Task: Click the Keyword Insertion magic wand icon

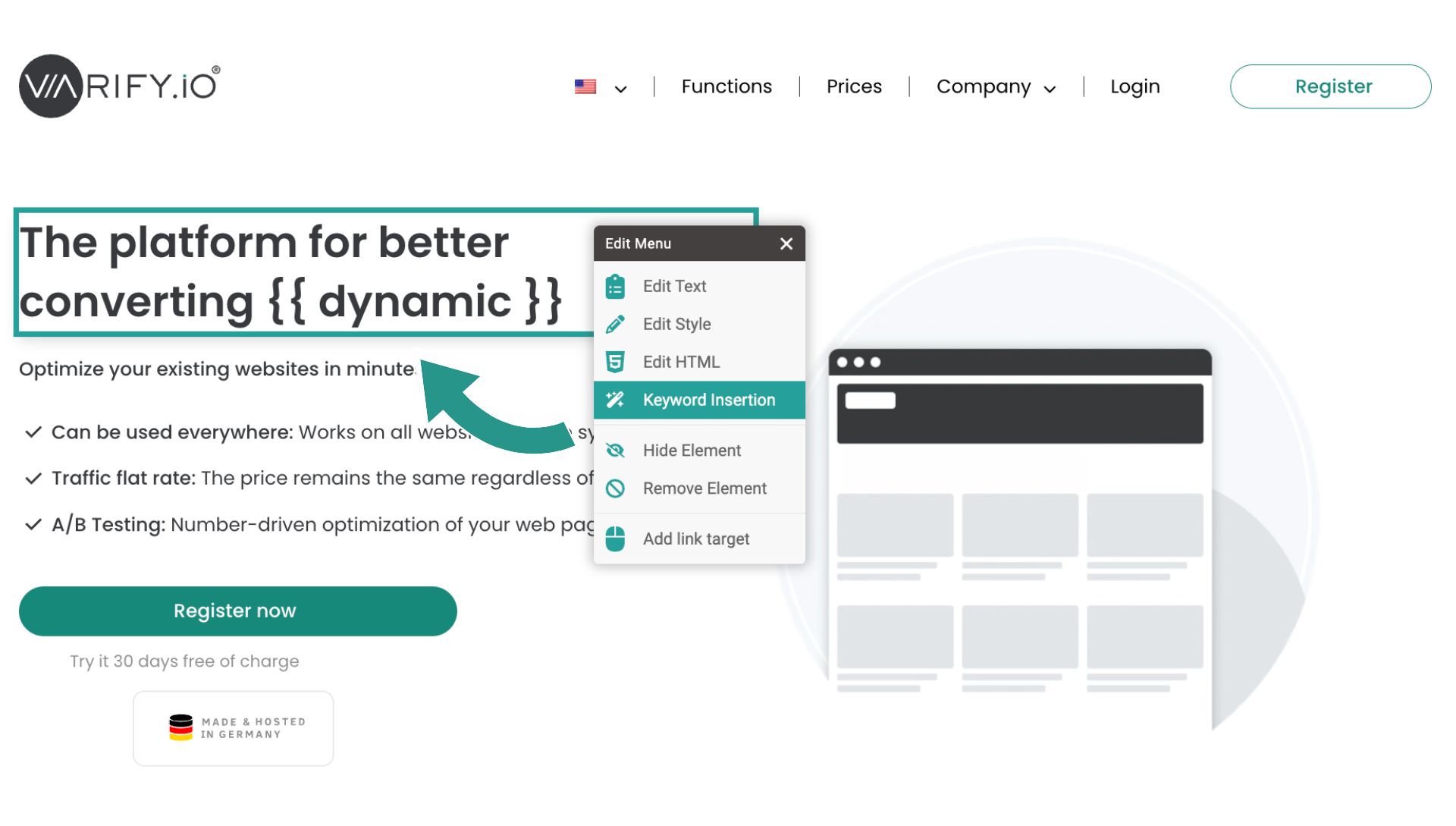Action: pos(615,400)
